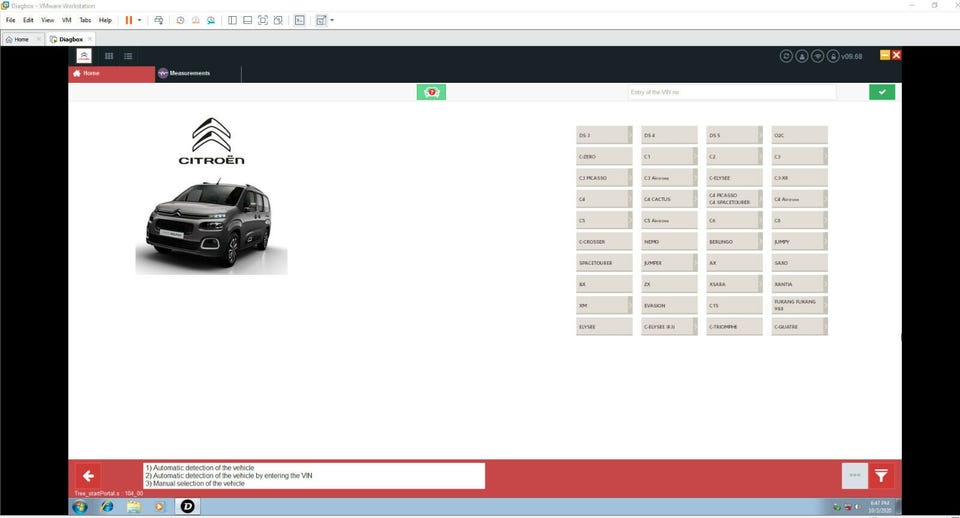Click the VIN number entry field
This screenshot has width=960, height=518.
(x=731, y=92)
